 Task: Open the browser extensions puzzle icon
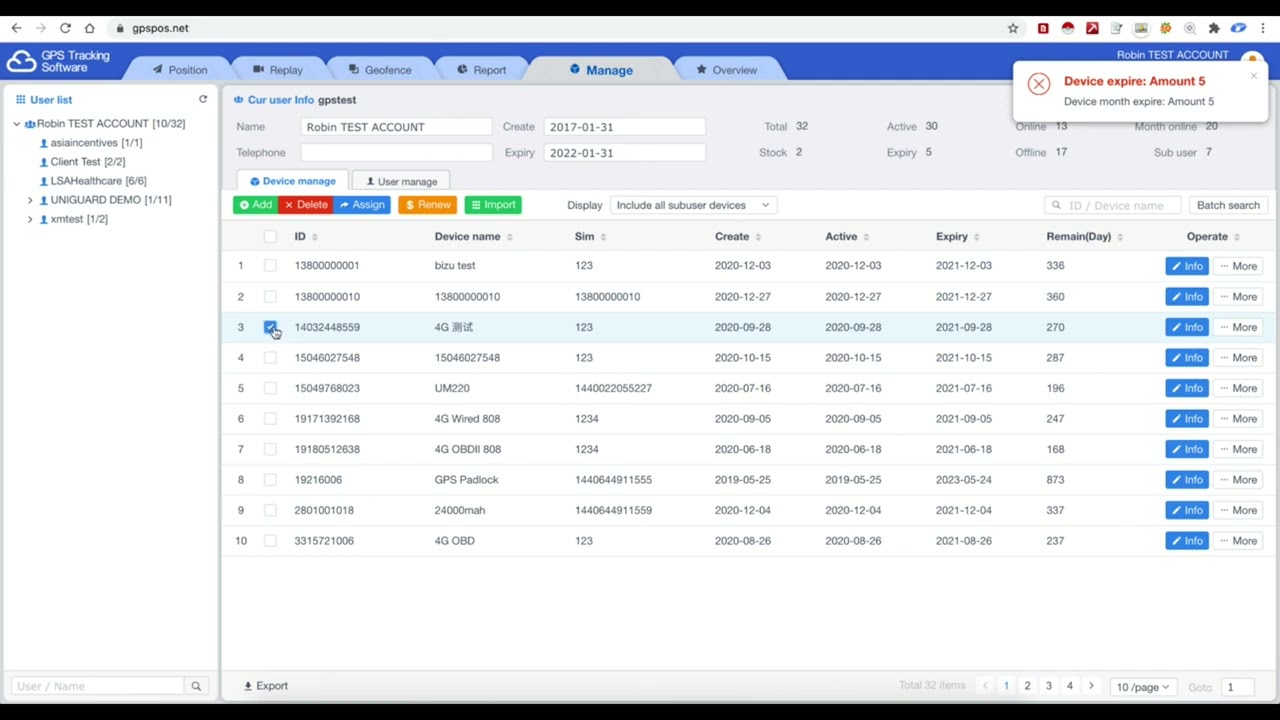point(1214,28)
